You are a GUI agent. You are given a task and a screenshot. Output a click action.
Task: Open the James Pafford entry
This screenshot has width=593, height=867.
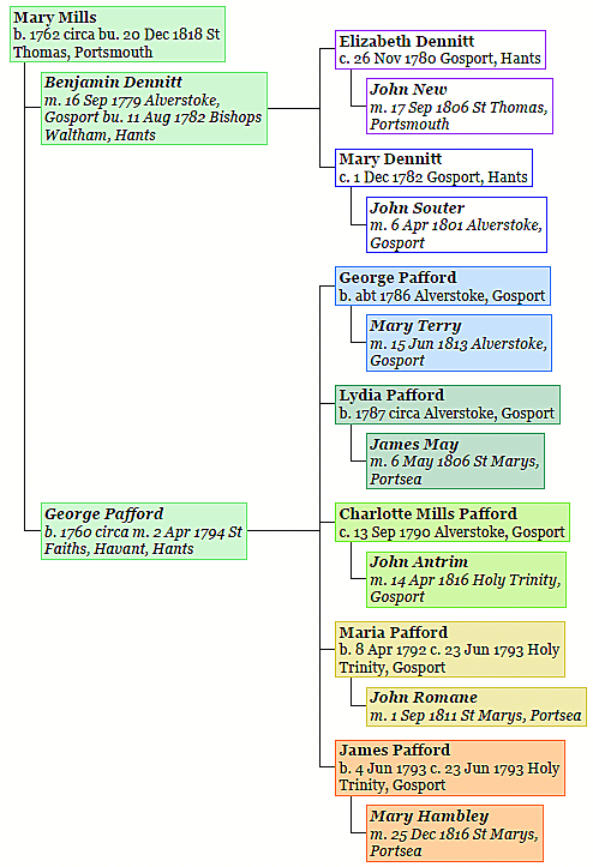coord(450,768)
